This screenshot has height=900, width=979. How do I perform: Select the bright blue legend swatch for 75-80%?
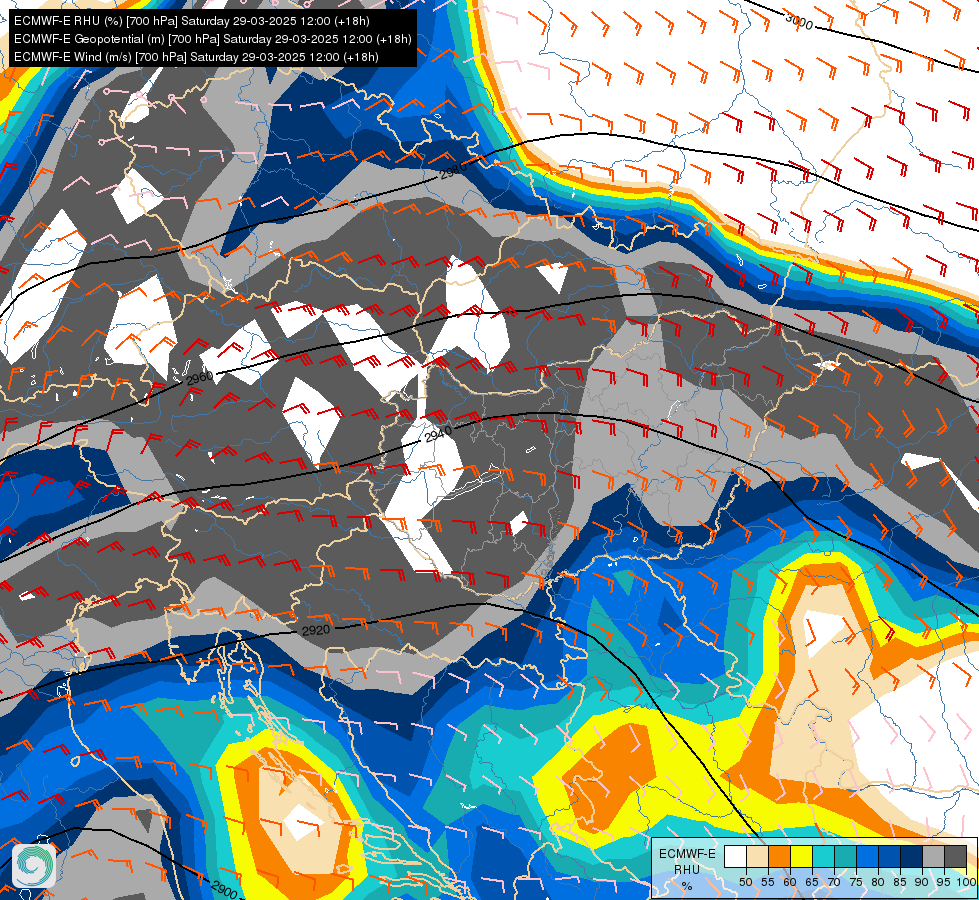867,856
